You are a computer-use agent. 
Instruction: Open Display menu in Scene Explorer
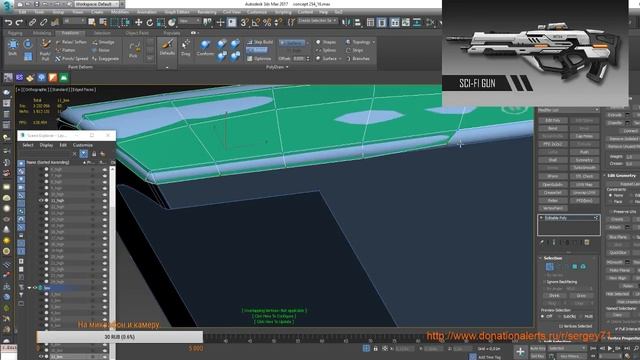tap(46, 145)
